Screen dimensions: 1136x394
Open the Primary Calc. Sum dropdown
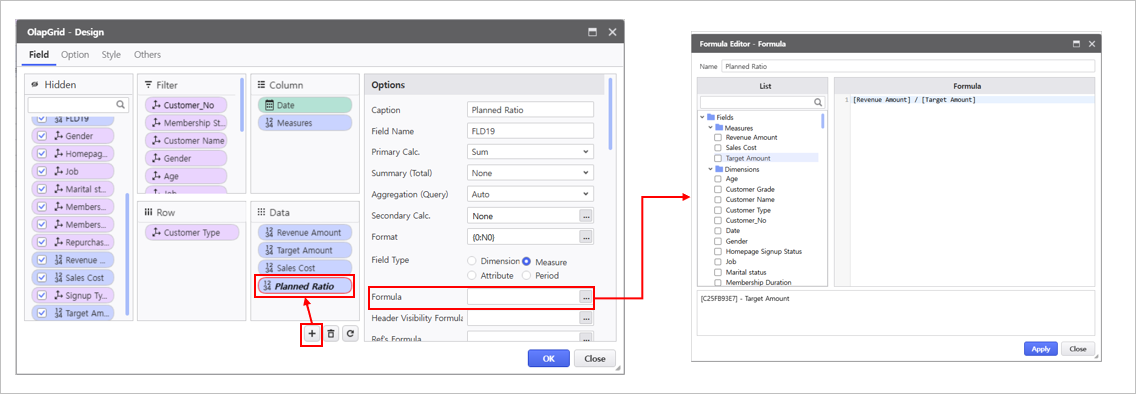coord(530,152)
